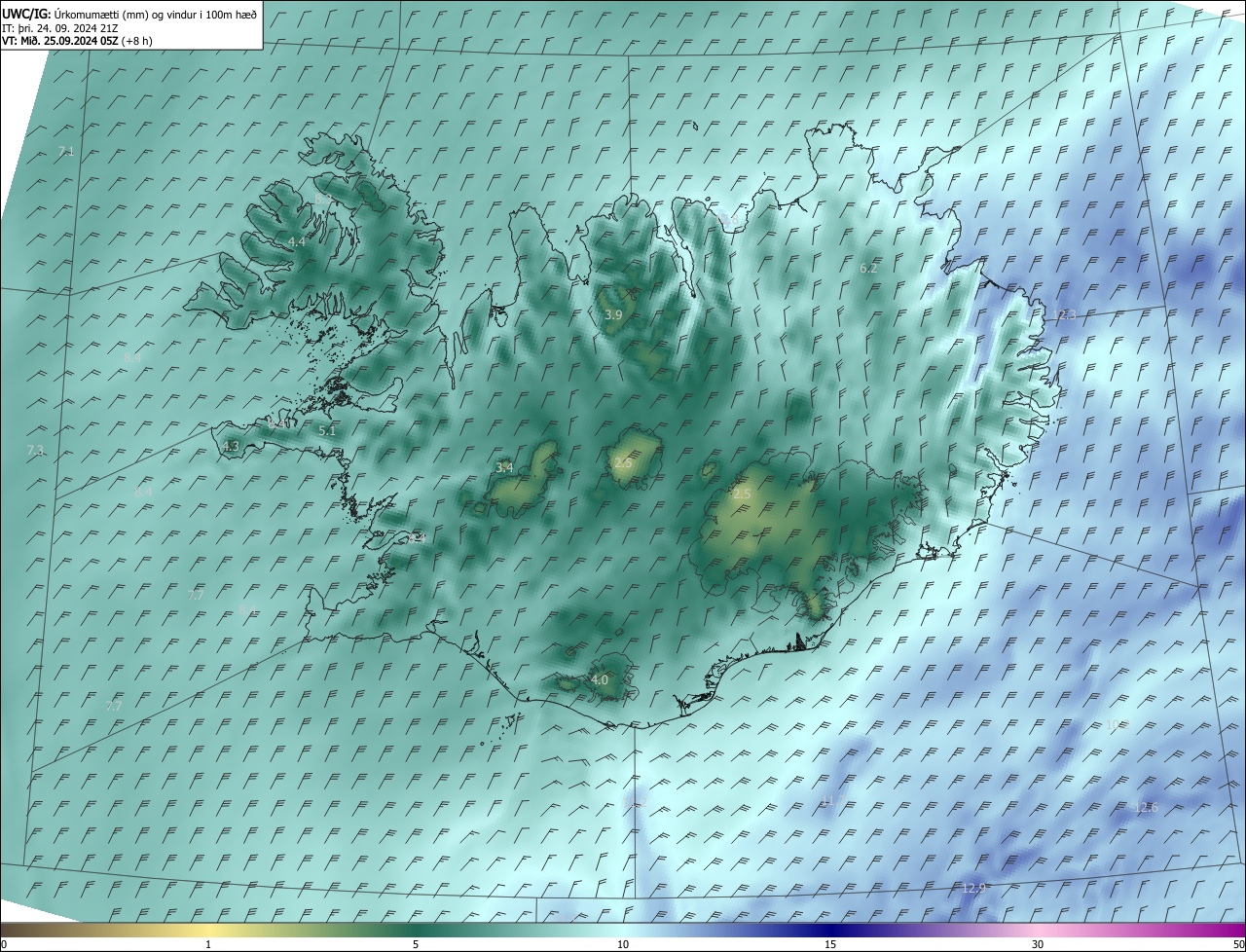Click the 0 tick on the color scale

4,944
